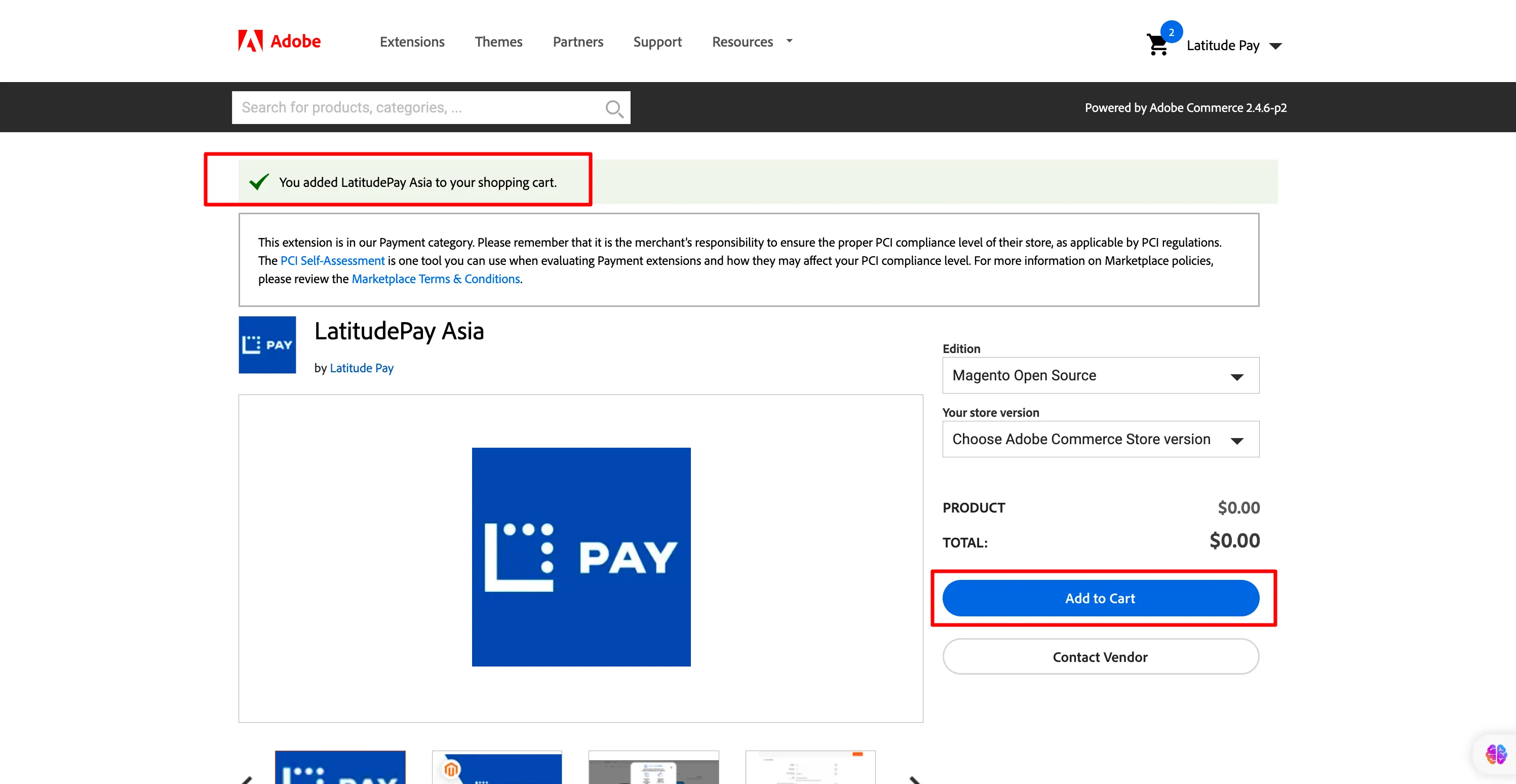The height and width of the screenshot is (784, 1516).
Task: Open Marketplace Terms & Conditions link
Action: coord(436,279)
